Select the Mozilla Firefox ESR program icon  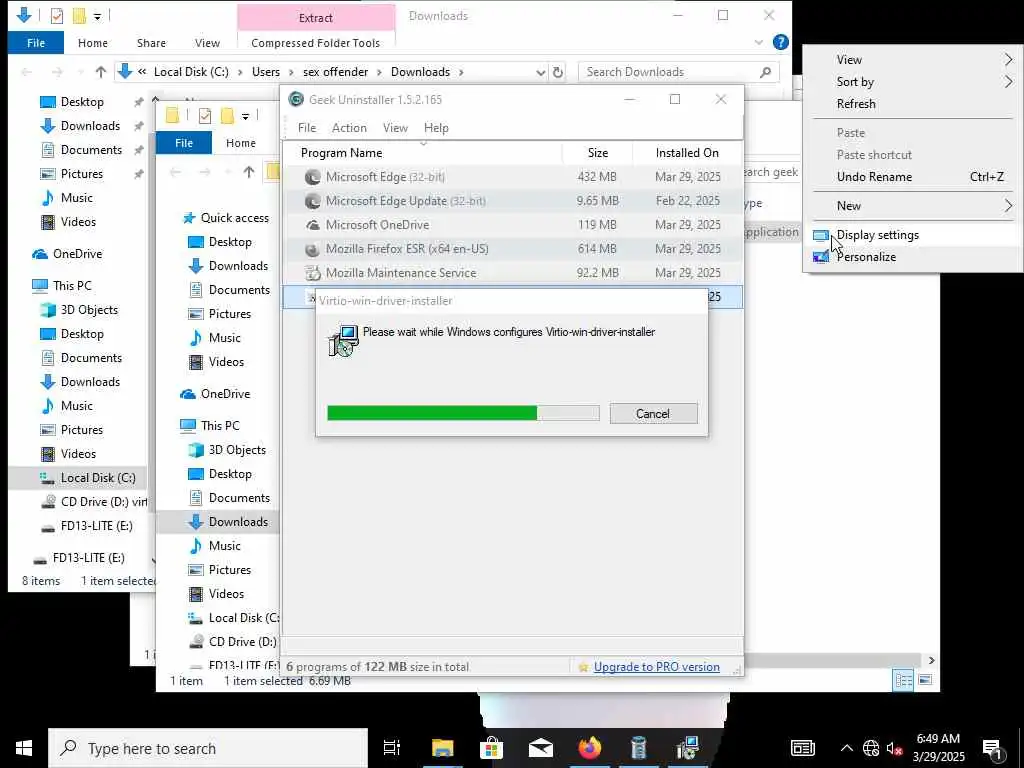click(313, 249)
